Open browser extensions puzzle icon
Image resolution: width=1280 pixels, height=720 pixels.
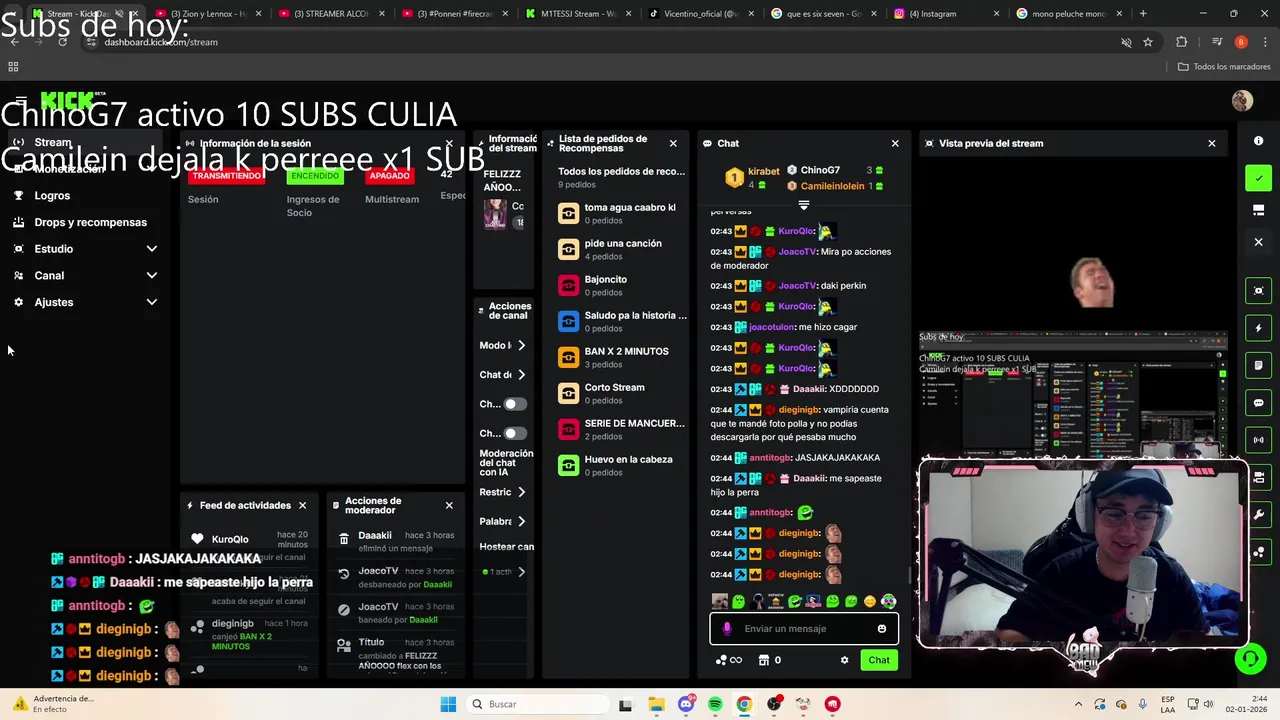pyautogui.click(x=1182, y=42)
